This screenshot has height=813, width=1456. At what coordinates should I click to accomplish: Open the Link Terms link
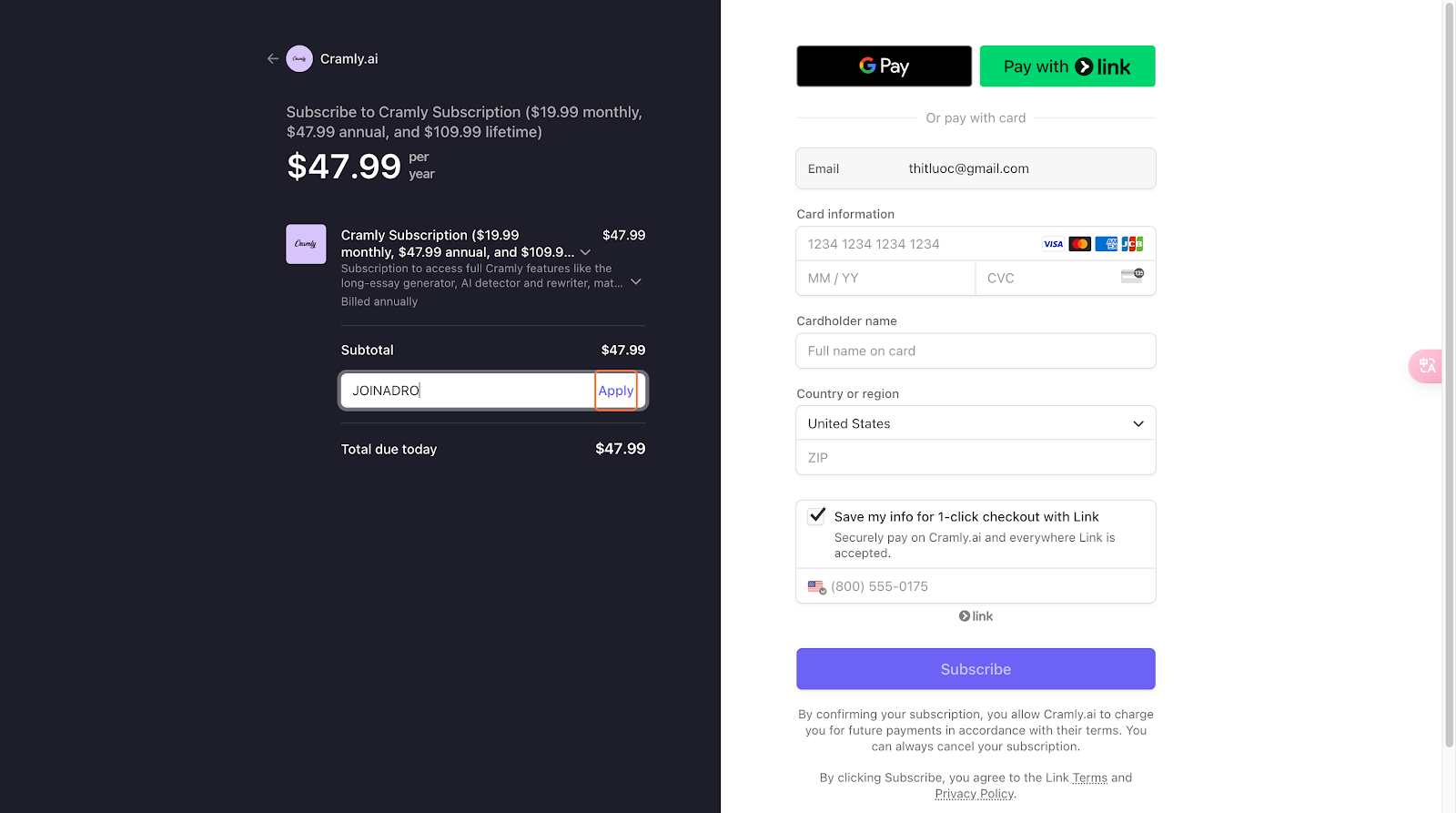(1089, 777)
